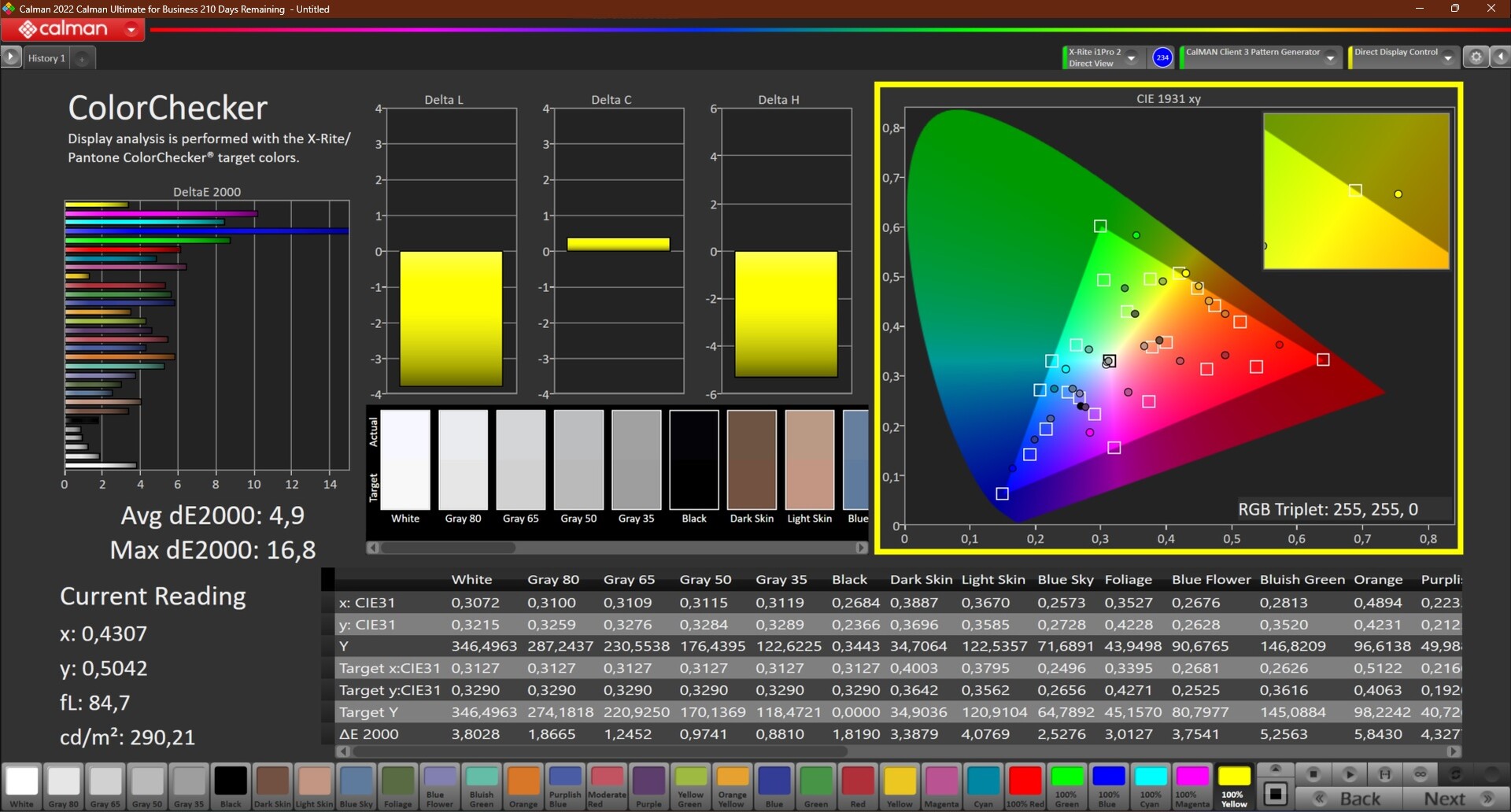Screen dimensions: 1511x812
Task: Click the Dark Skin actual/target color patch
Action: point(752,460)
